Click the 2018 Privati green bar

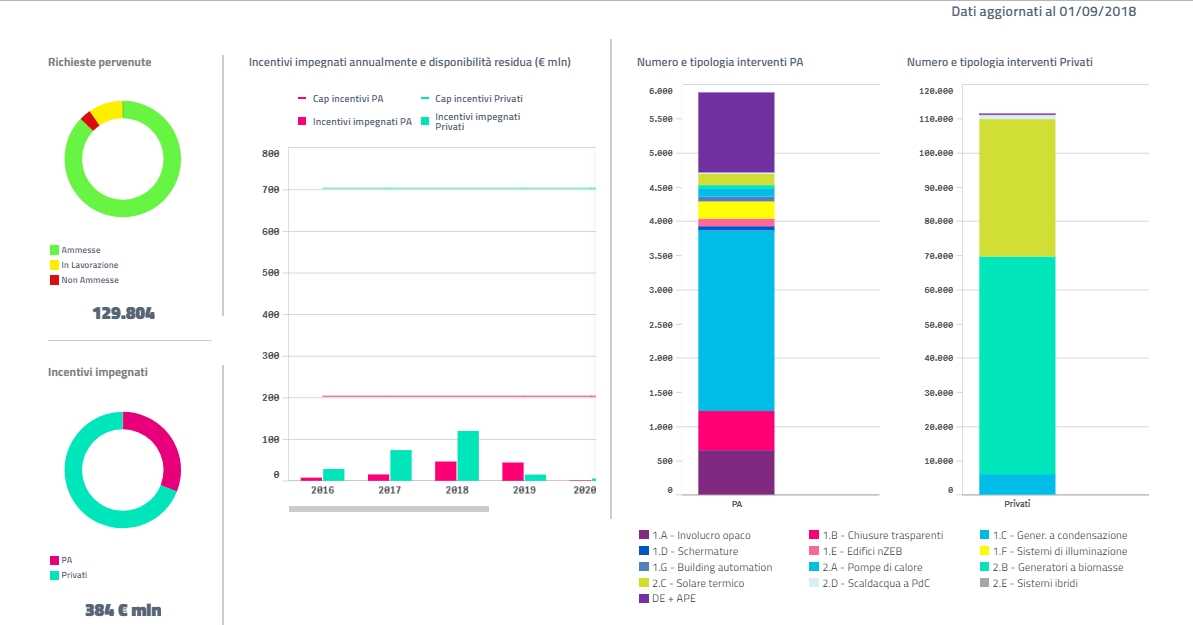468,456
